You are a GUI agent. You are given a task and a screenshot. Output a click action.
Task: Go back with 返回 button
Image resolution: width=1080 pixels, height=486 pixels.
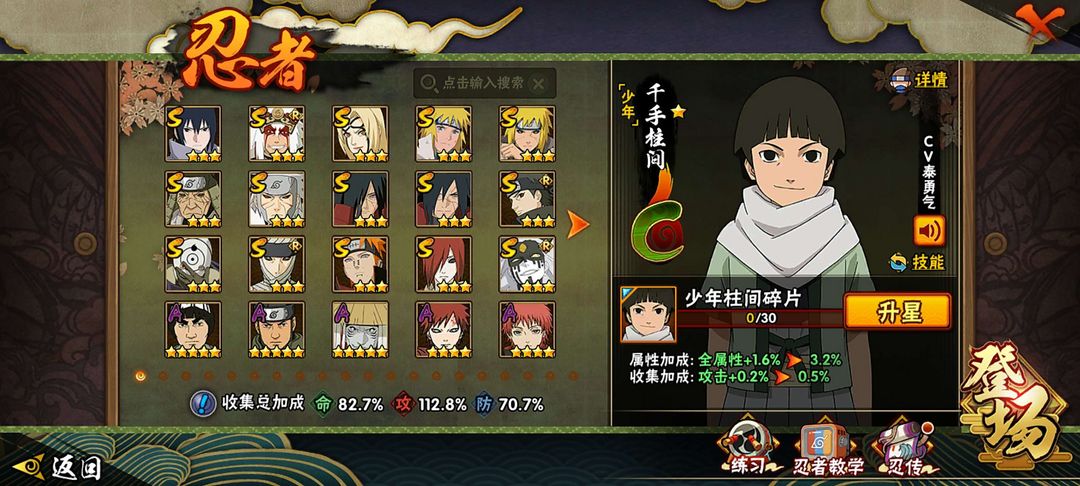coord(58,467)
